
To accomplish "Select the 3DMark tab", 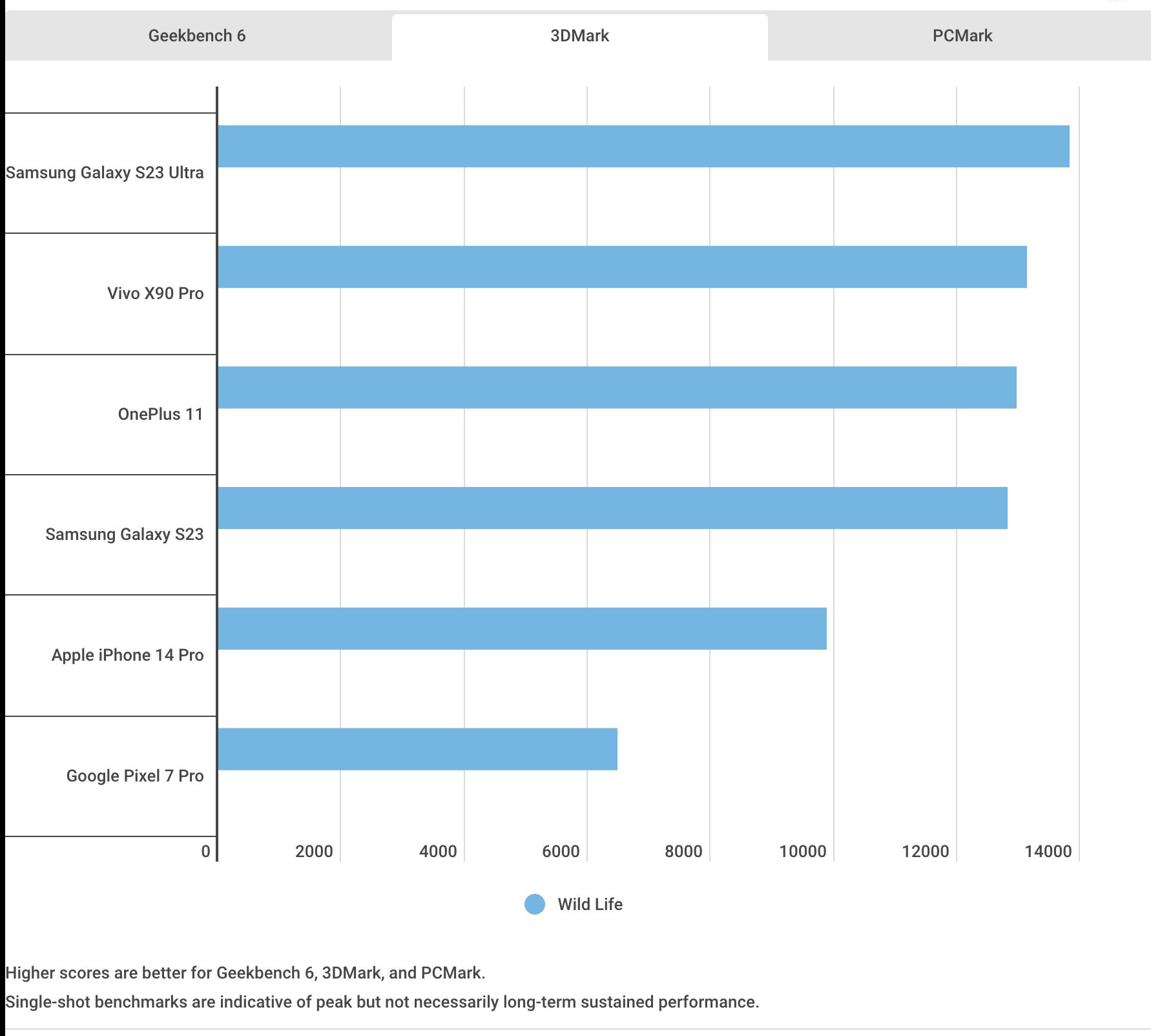I will (579, 36).
